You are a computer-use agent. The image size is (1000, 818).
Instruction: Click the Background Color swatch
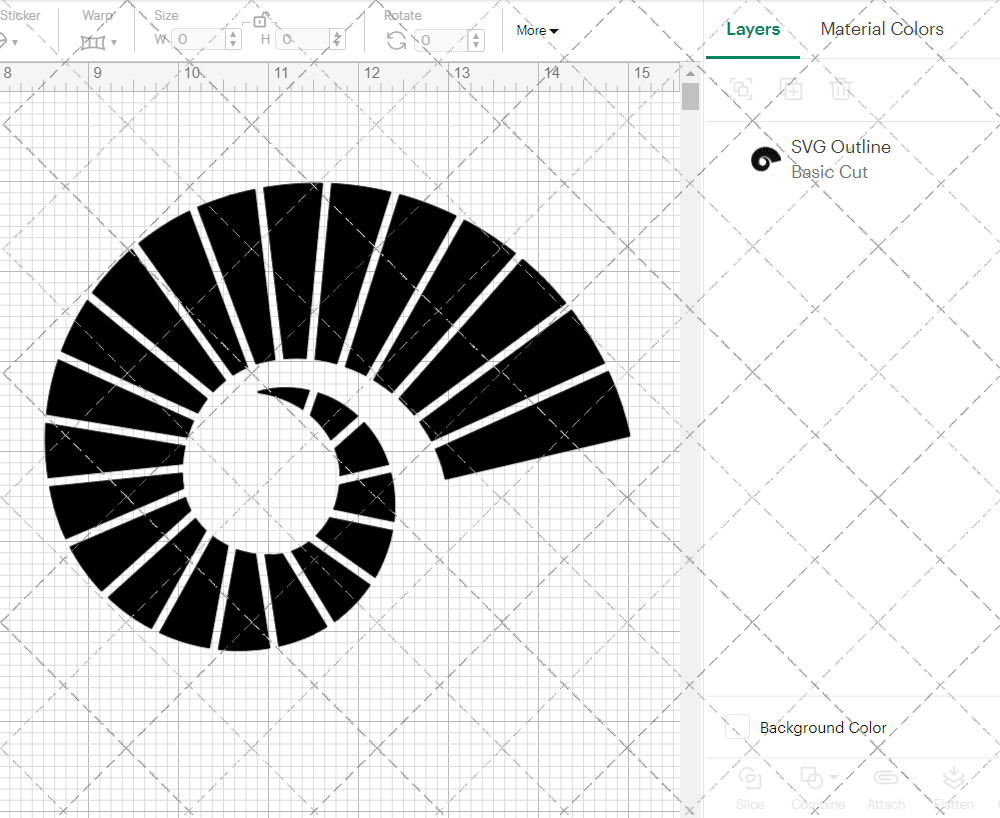click(737, 727)
